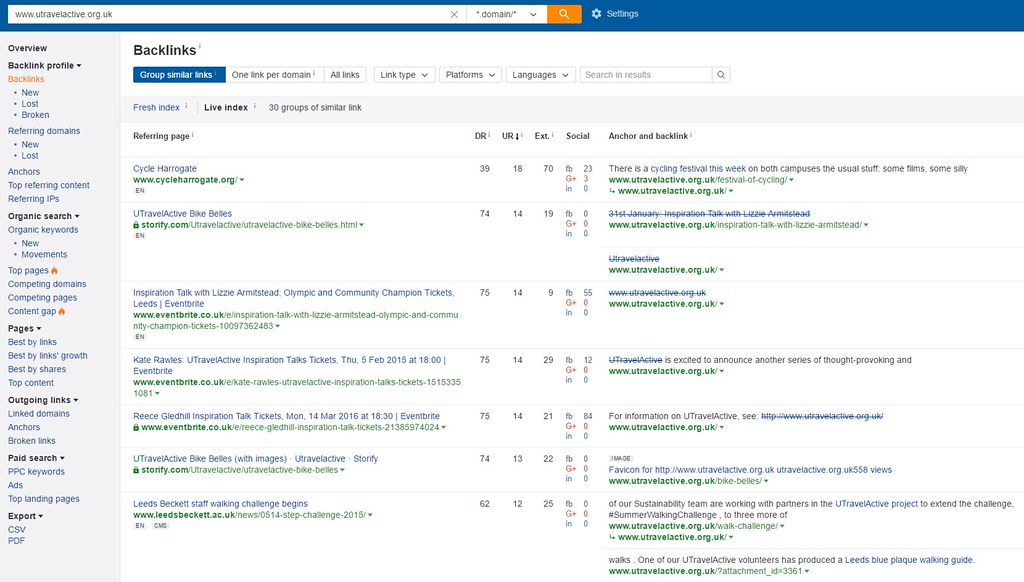Click the info icon beside Live index

pos(255,106)
